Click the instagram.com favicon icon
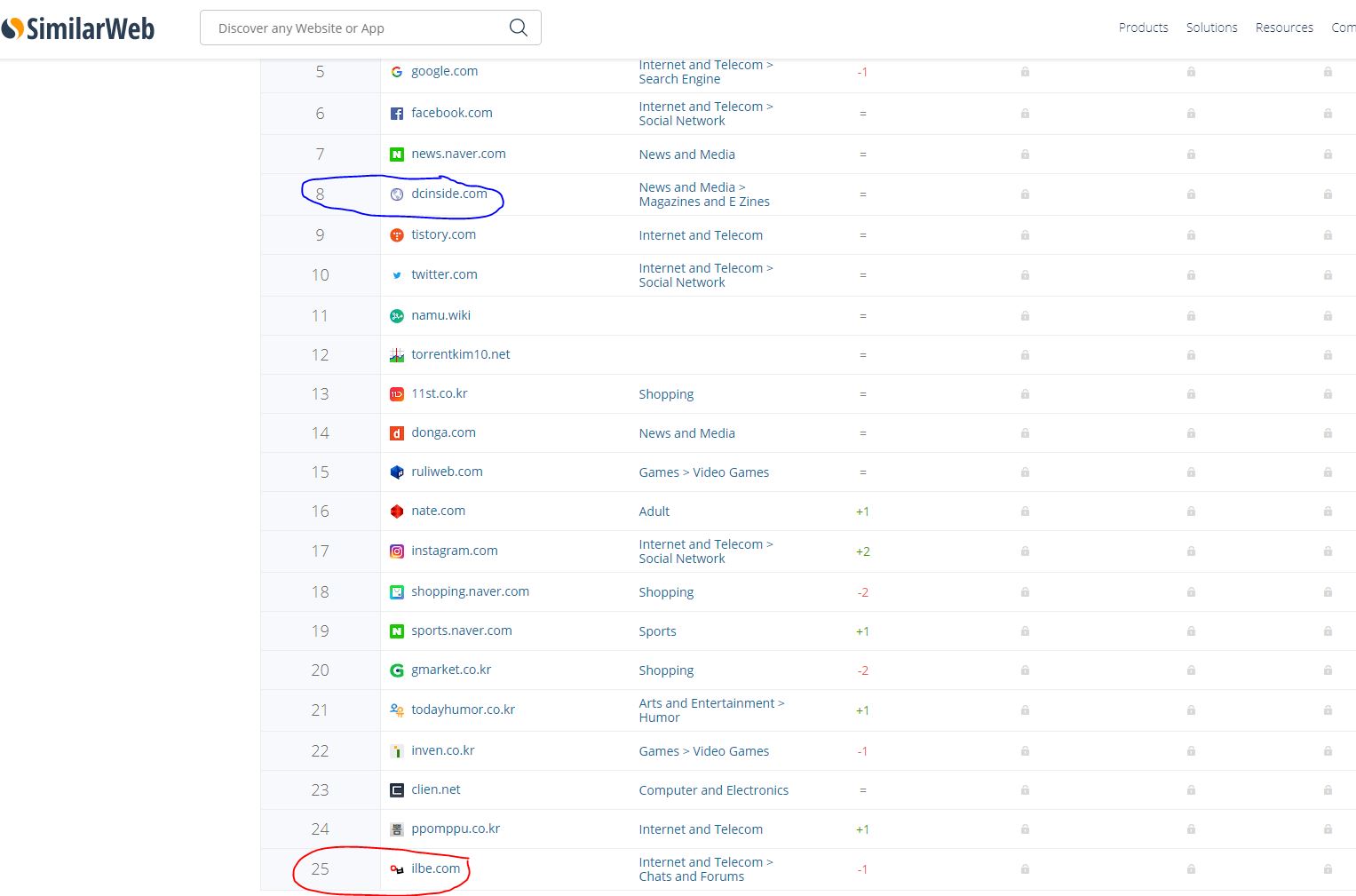Viewport: 1356px width, 896px height. pos(397,551)
